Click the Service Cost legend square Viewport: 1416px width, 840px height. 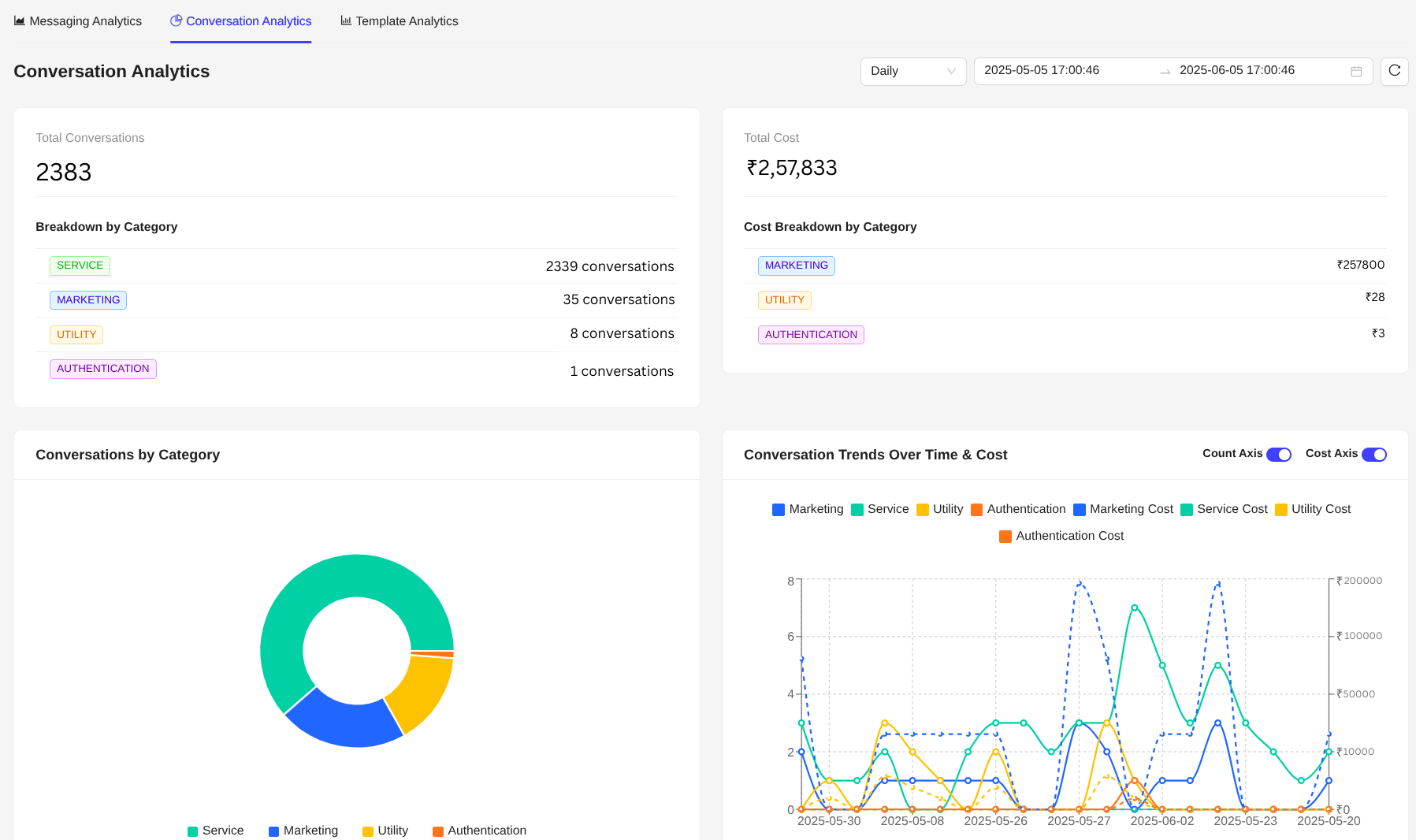(x=1187, y=510)
